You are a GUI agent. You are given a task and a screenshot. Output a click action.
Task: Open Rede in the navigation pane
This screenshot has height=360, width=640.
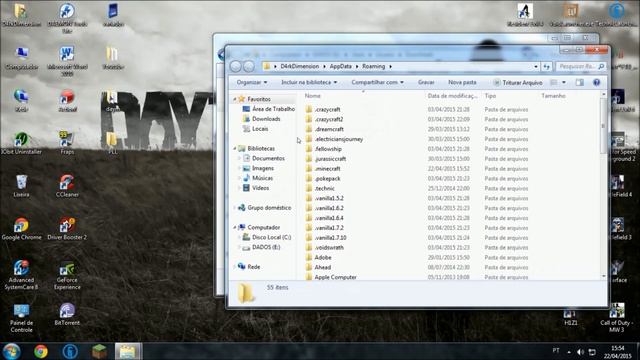tap(253, 267)
